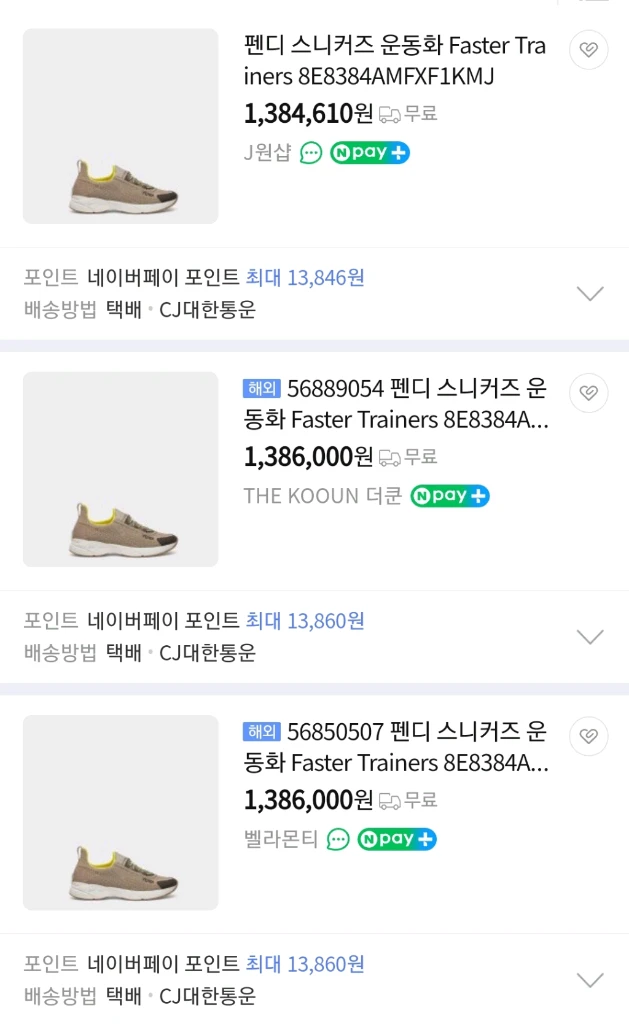Visit the 벨라몬티 seller store

click(x=281, y=839)
